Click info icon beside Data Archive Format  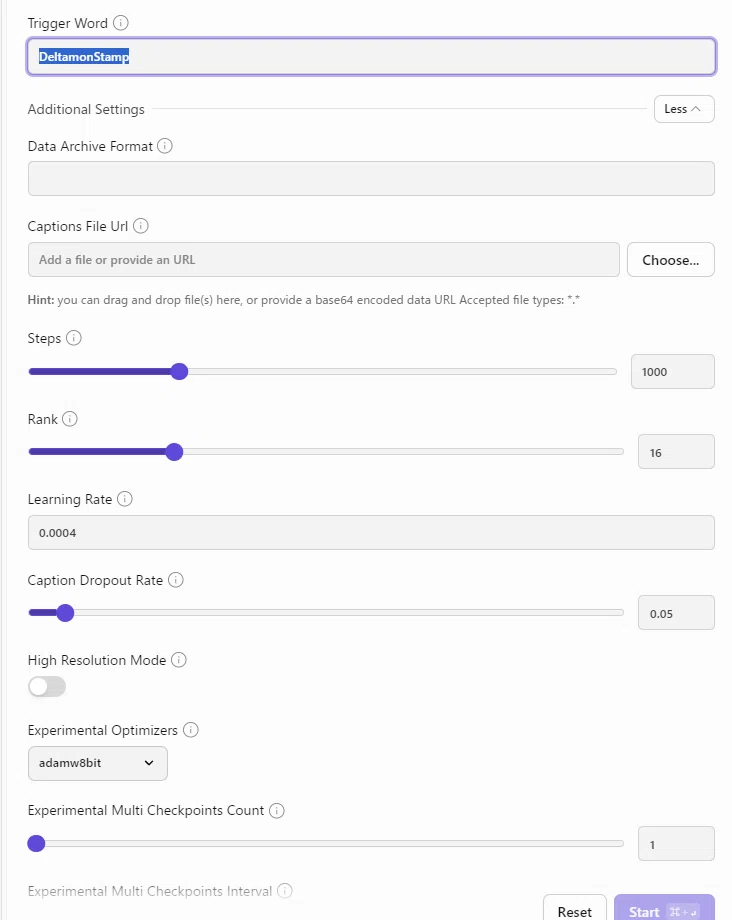165,146
